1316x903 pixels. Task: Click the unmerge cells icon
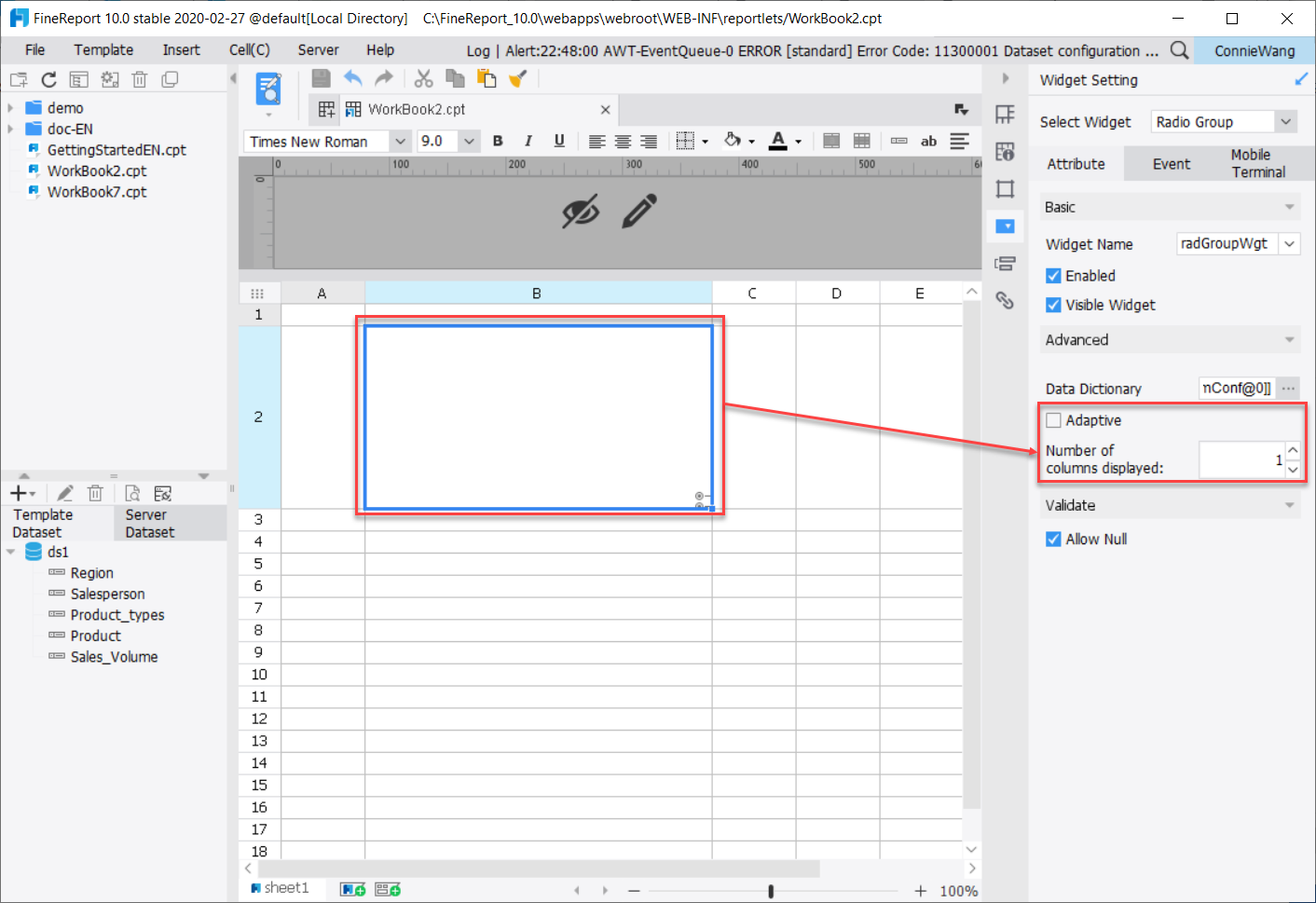pos(862,141)
